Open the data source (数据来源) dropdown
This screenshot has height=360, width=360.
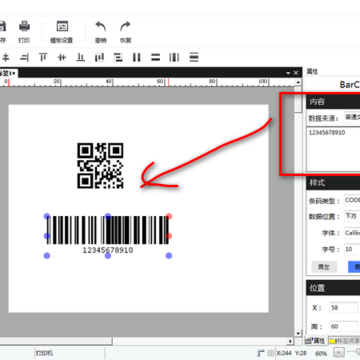coord(352,117)
